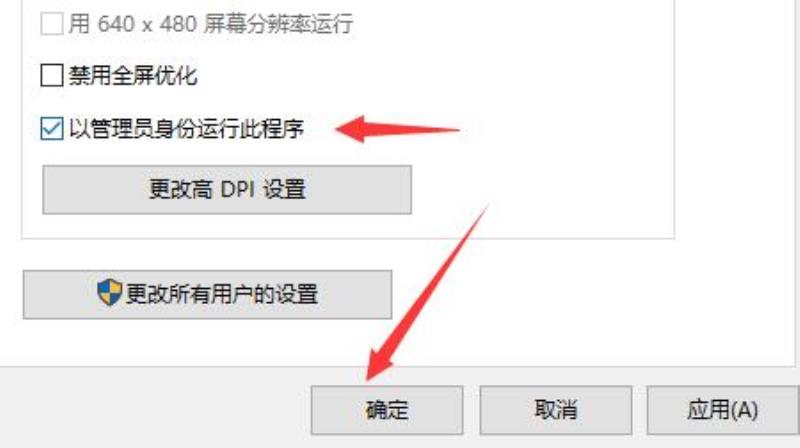This screenshot has width=800, height=448.
Task: Uncheck the 以管理员身份运行此程序 checkbox
Action: (52, 128)
